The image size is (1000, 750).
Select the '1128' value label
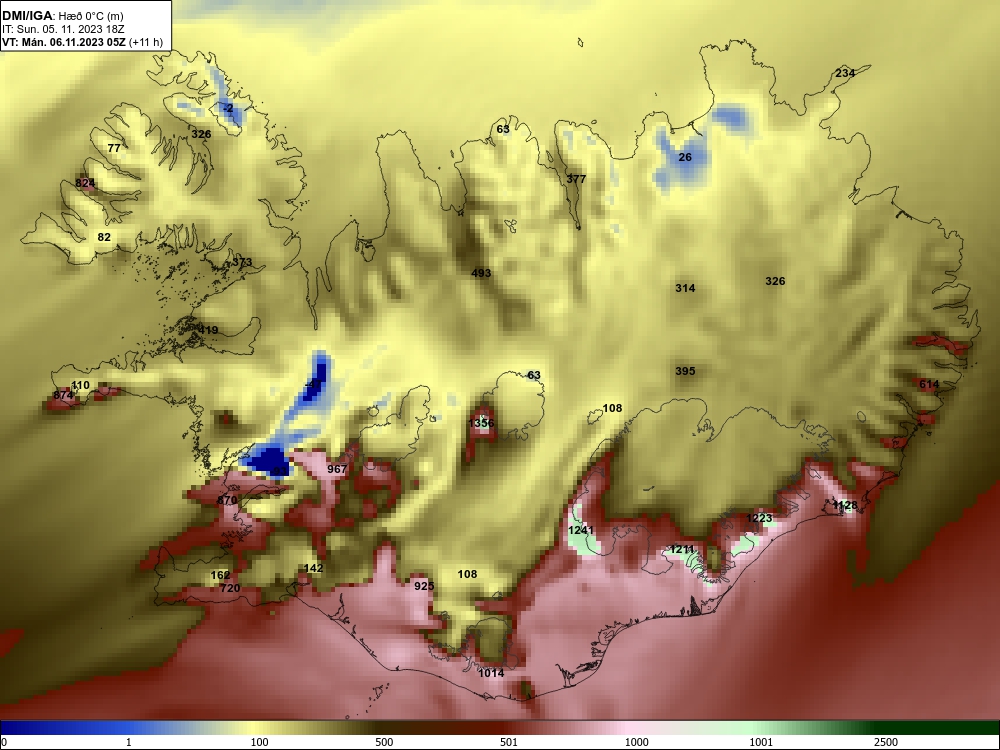[846, 505]
